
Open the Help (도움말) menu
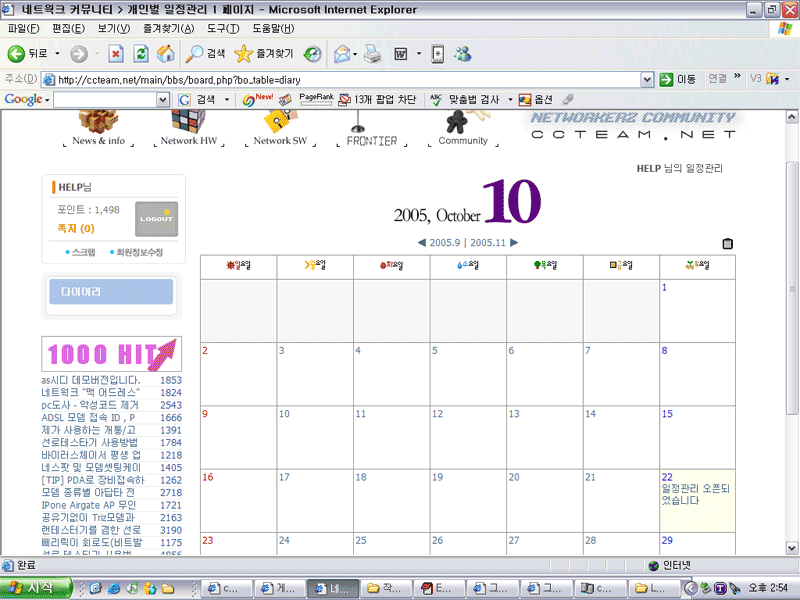[273, 29]
